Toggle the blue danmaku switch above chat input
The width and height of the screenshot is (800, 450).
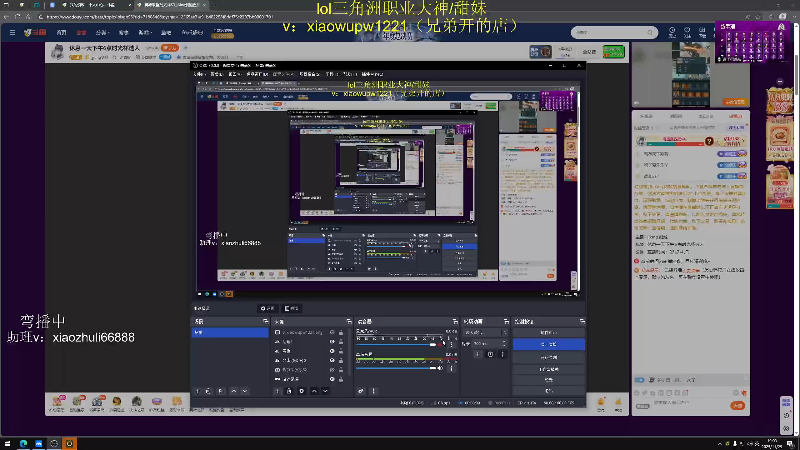(639, 380)
